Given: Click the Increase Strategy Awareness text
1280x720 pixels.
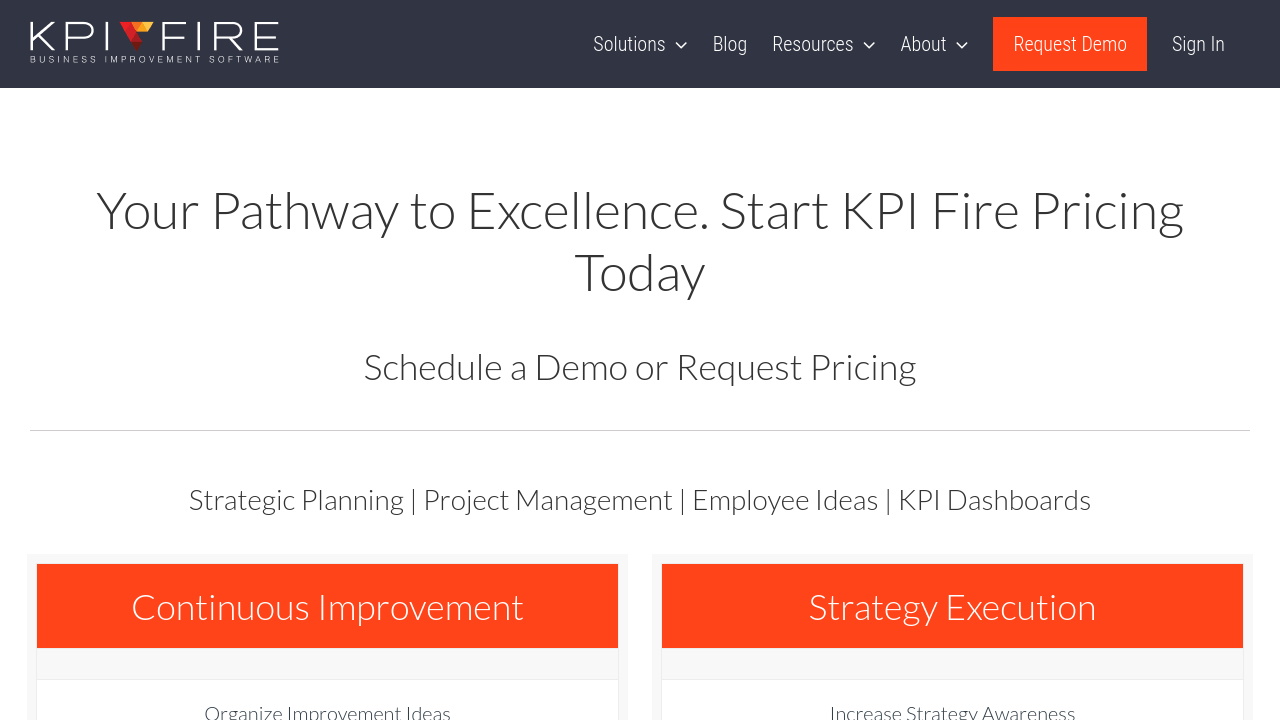Looking at the screenshot, I should [x=952, y=712].
